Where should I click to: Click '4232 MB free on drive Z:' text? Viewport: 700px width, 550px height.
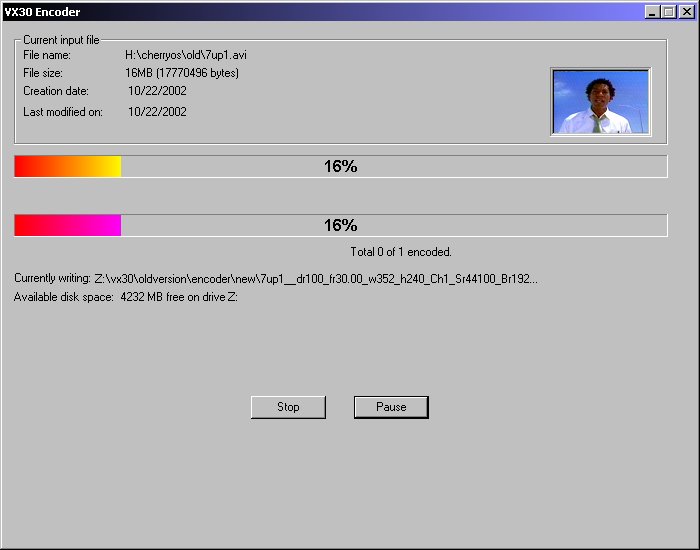pos(179,297)
